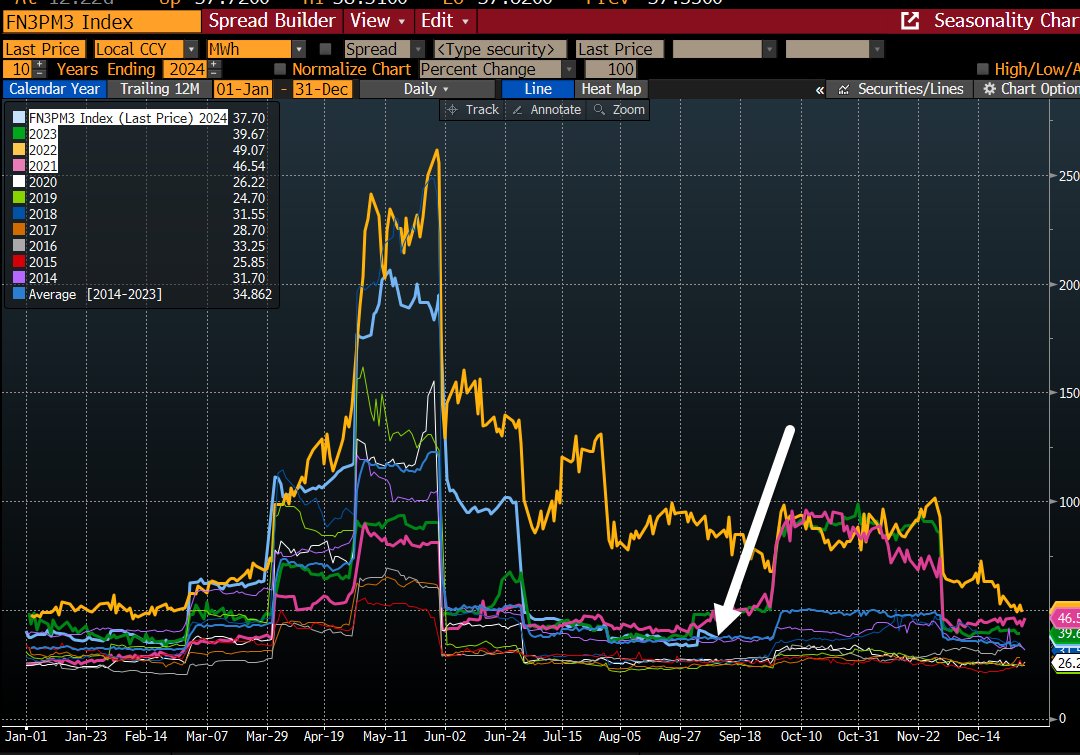
Task: Click the 2021 pink legend swatch
Action: tap(19, 165)
